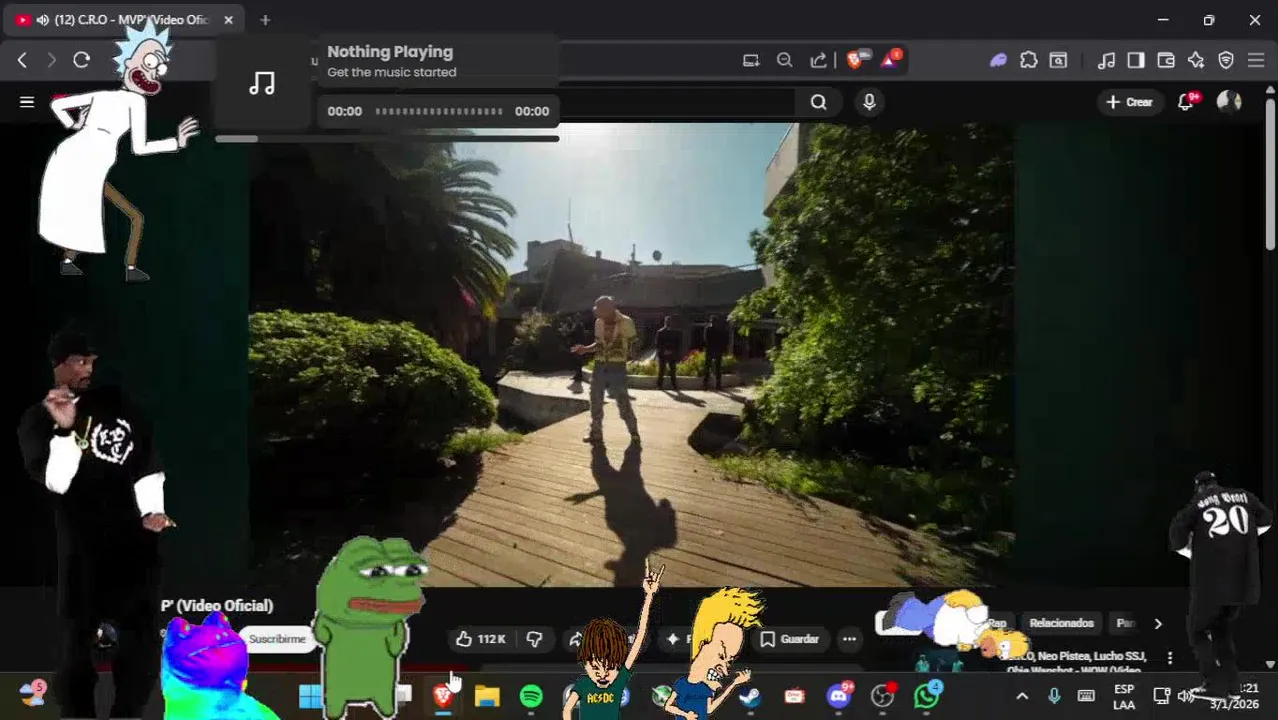Open the Brave Wallet icon
1278x720 pixels.
coord(1166,60)
